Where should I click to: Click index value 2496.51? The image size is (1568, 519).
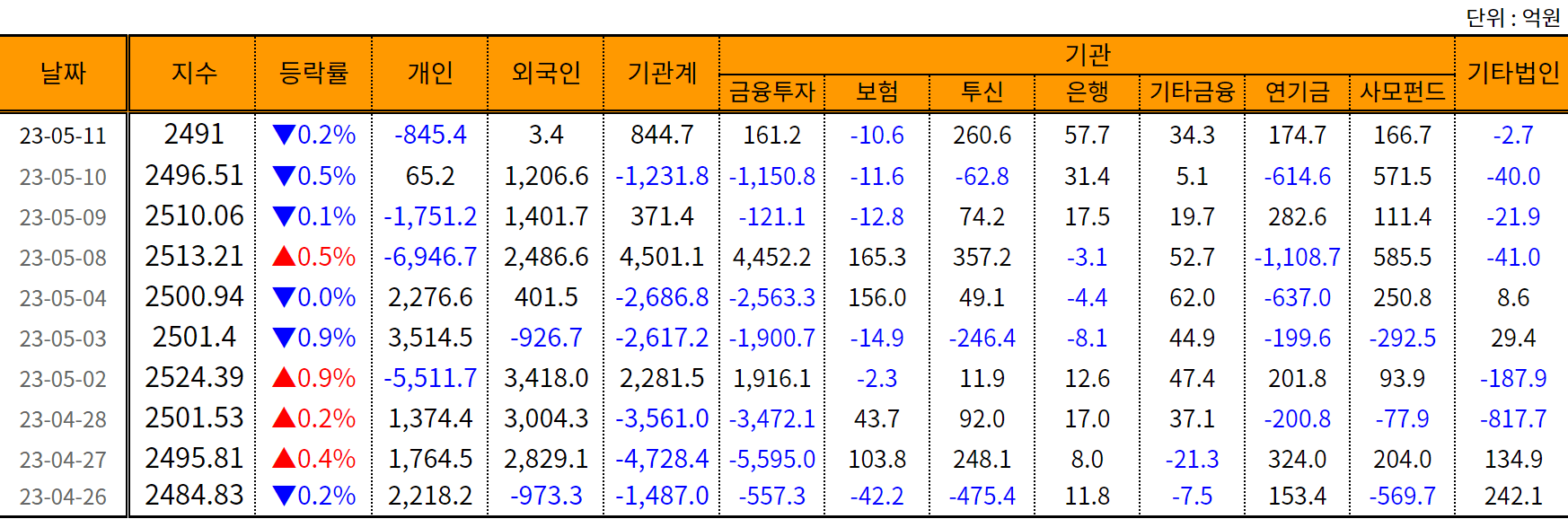click(x=194, y=175)
